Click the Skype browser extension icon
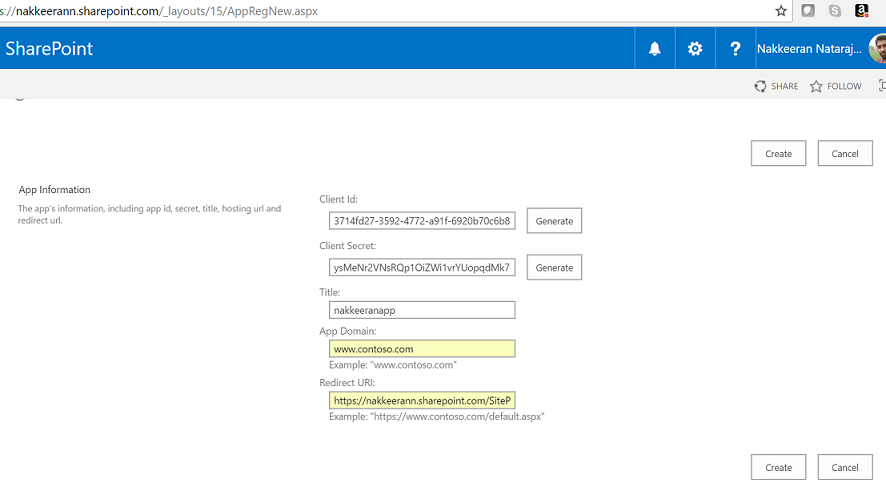The width and height of the screenshot is (886, 499). (x=834, y=11)
